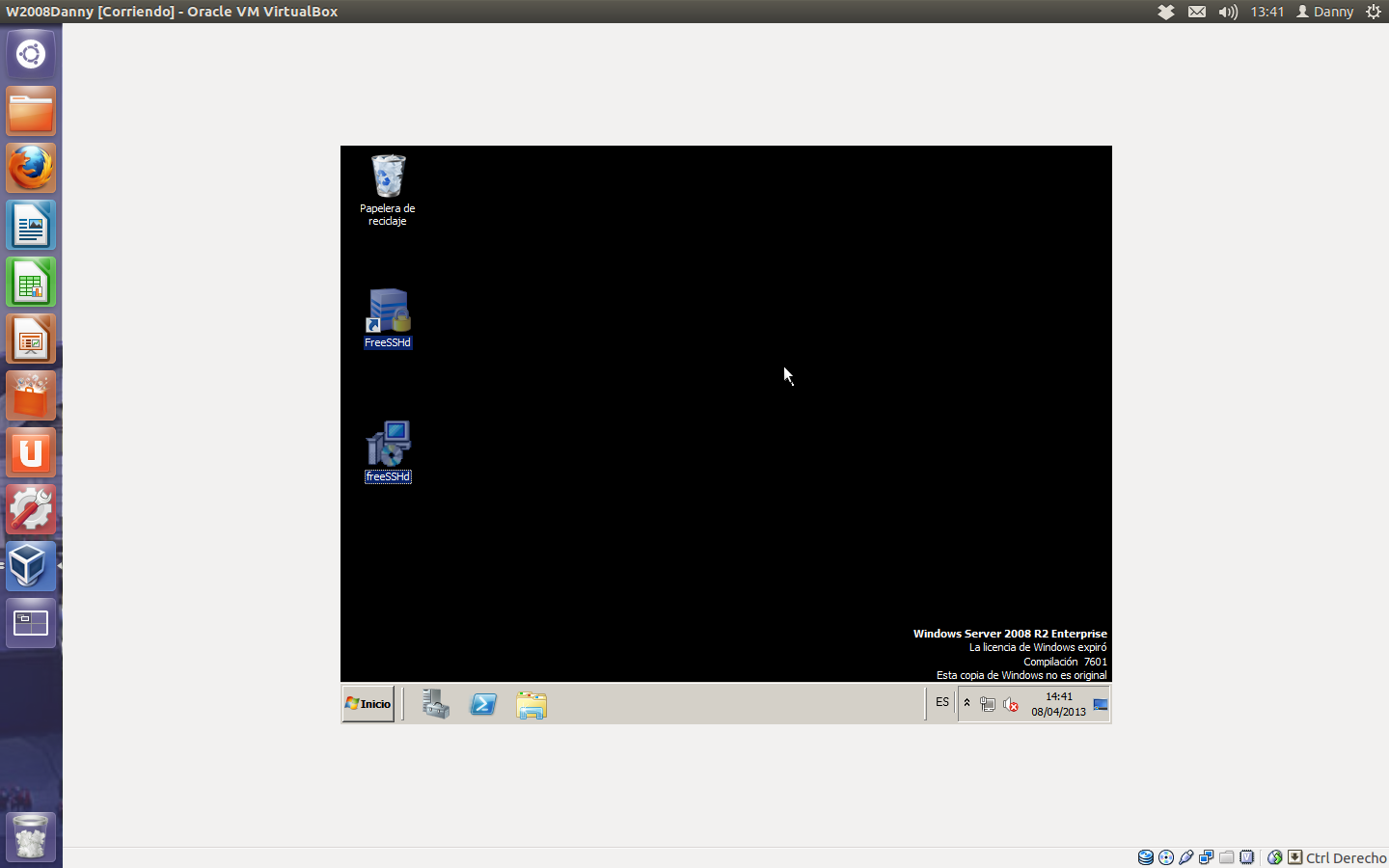This screenshot has width=1389, height=868.
Task: Open Windows PowerShell from the taskbar
Action: [483, 704]
